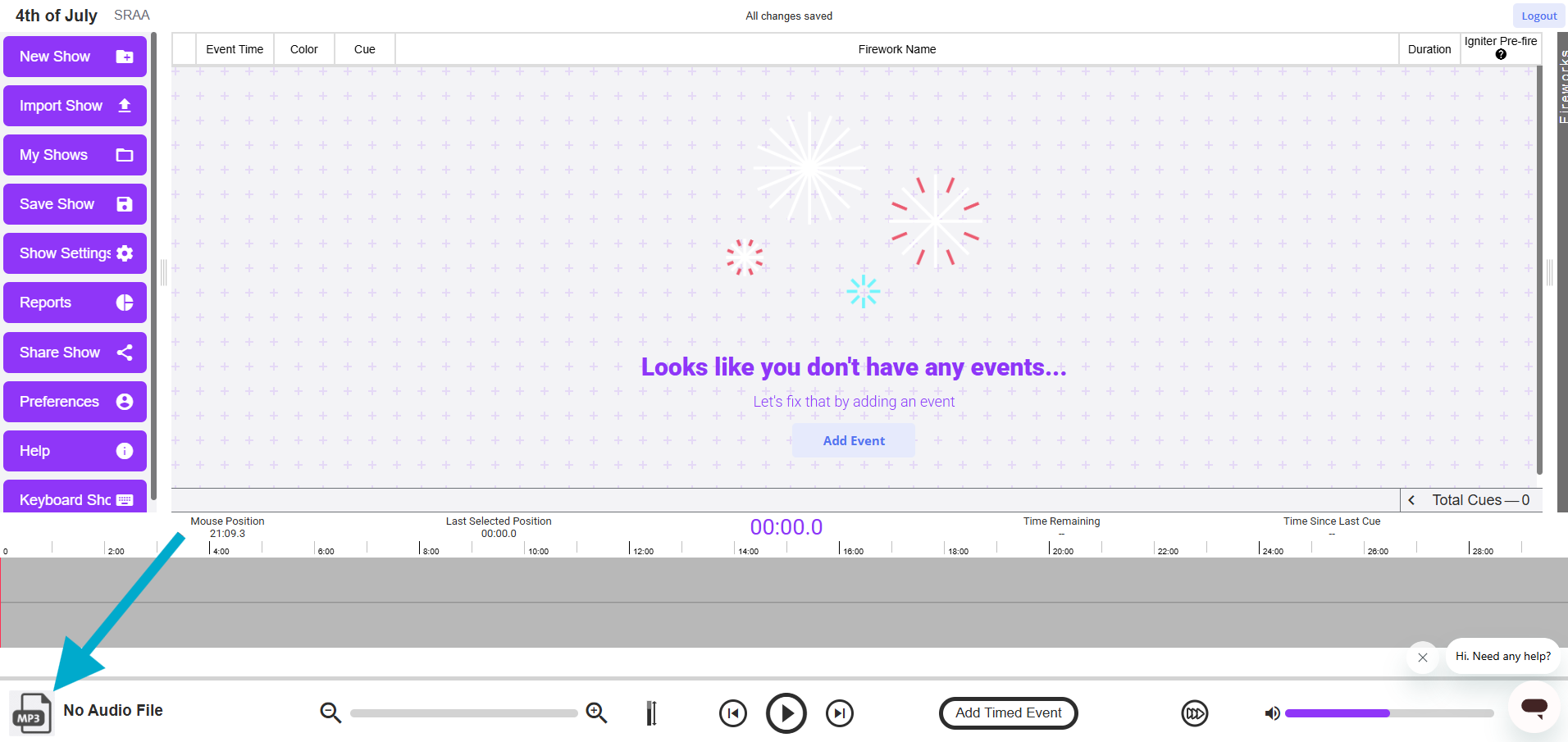Open the chat support bubble
This screenshot has height=742, width=1568.
tap(1534, 707)
